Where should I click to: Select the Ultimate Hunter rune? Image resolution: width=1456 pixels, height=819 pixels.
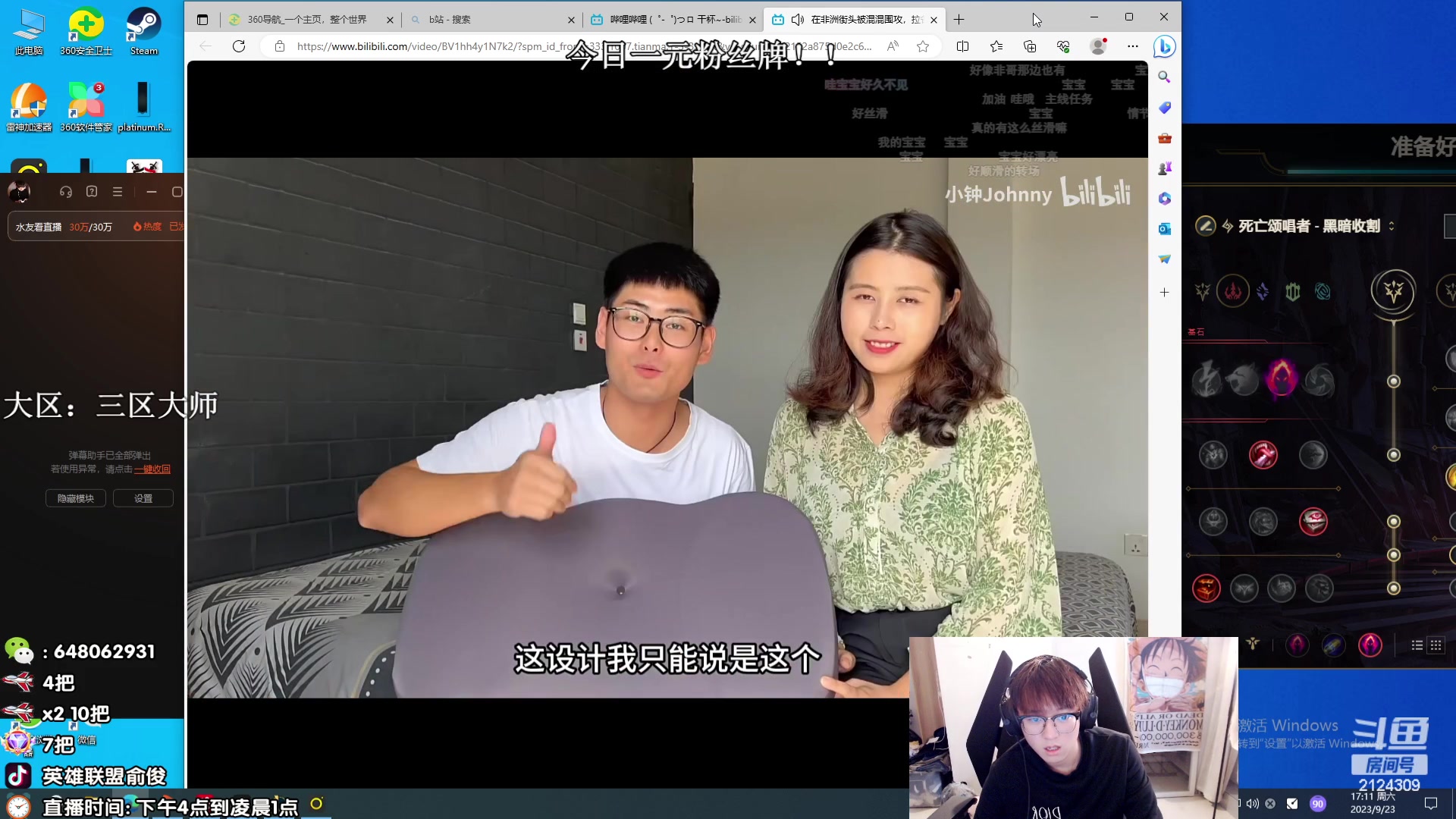1319,588
